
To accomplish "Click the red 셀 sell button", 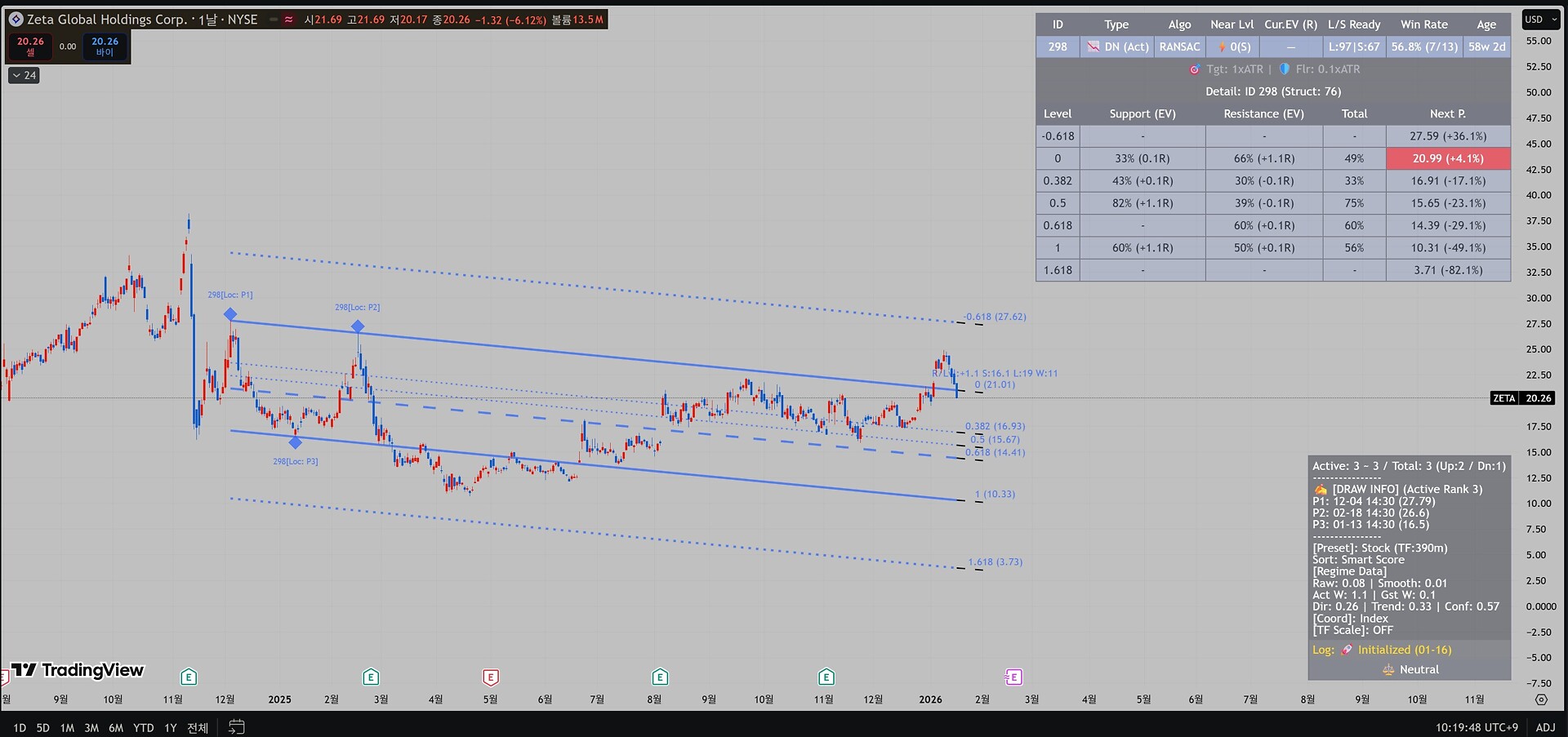I will tap(30, 47).
